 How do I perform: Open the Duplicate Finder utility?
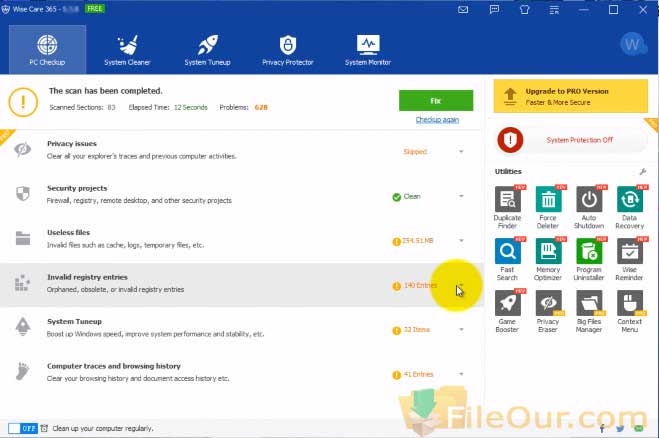(x=507, y=207)
